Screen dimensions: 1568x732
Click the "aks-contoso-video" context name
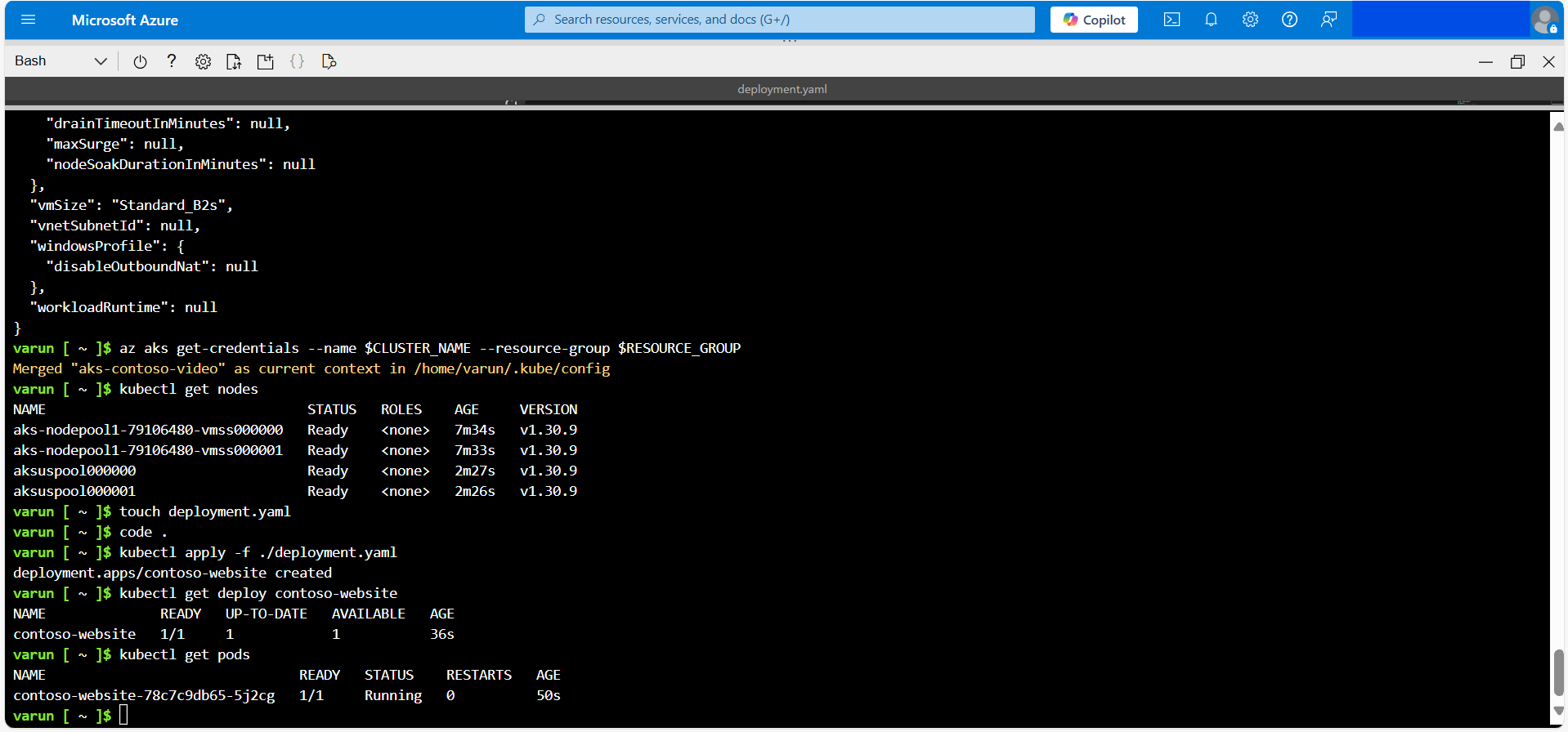tap(148, 368)
